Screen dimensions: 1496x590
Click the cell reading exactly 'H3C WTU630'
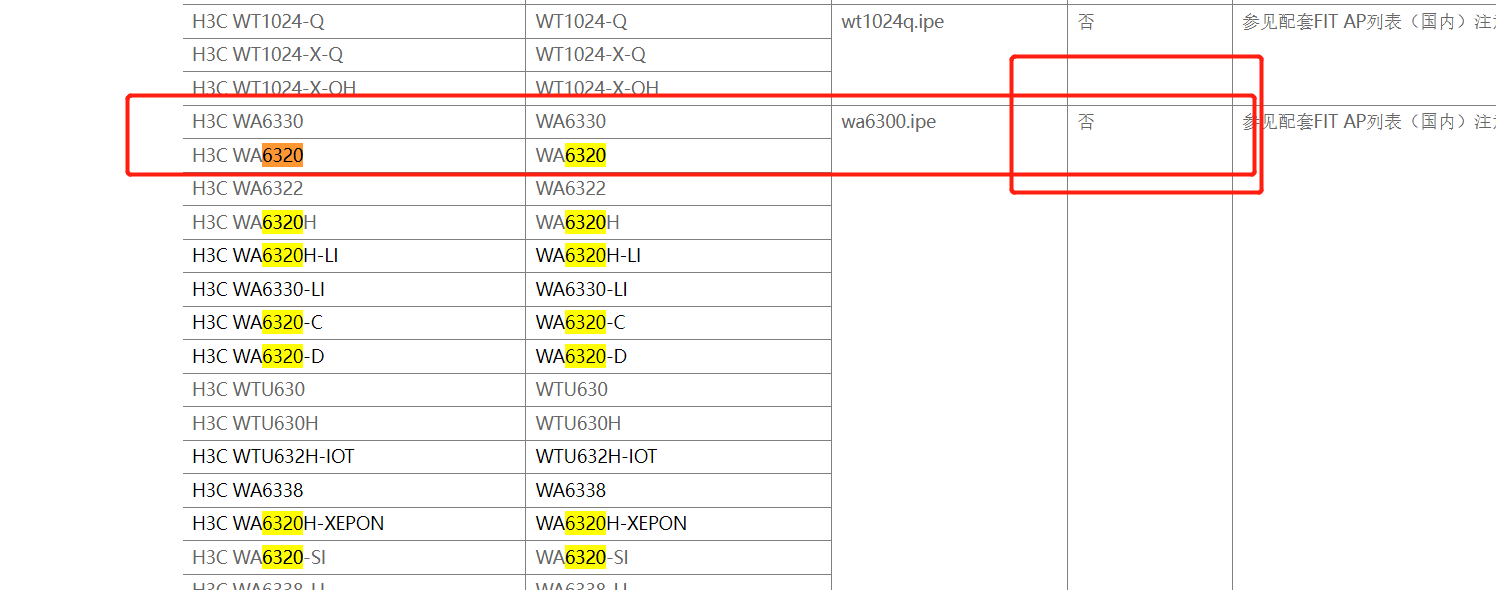coord(354,390)
